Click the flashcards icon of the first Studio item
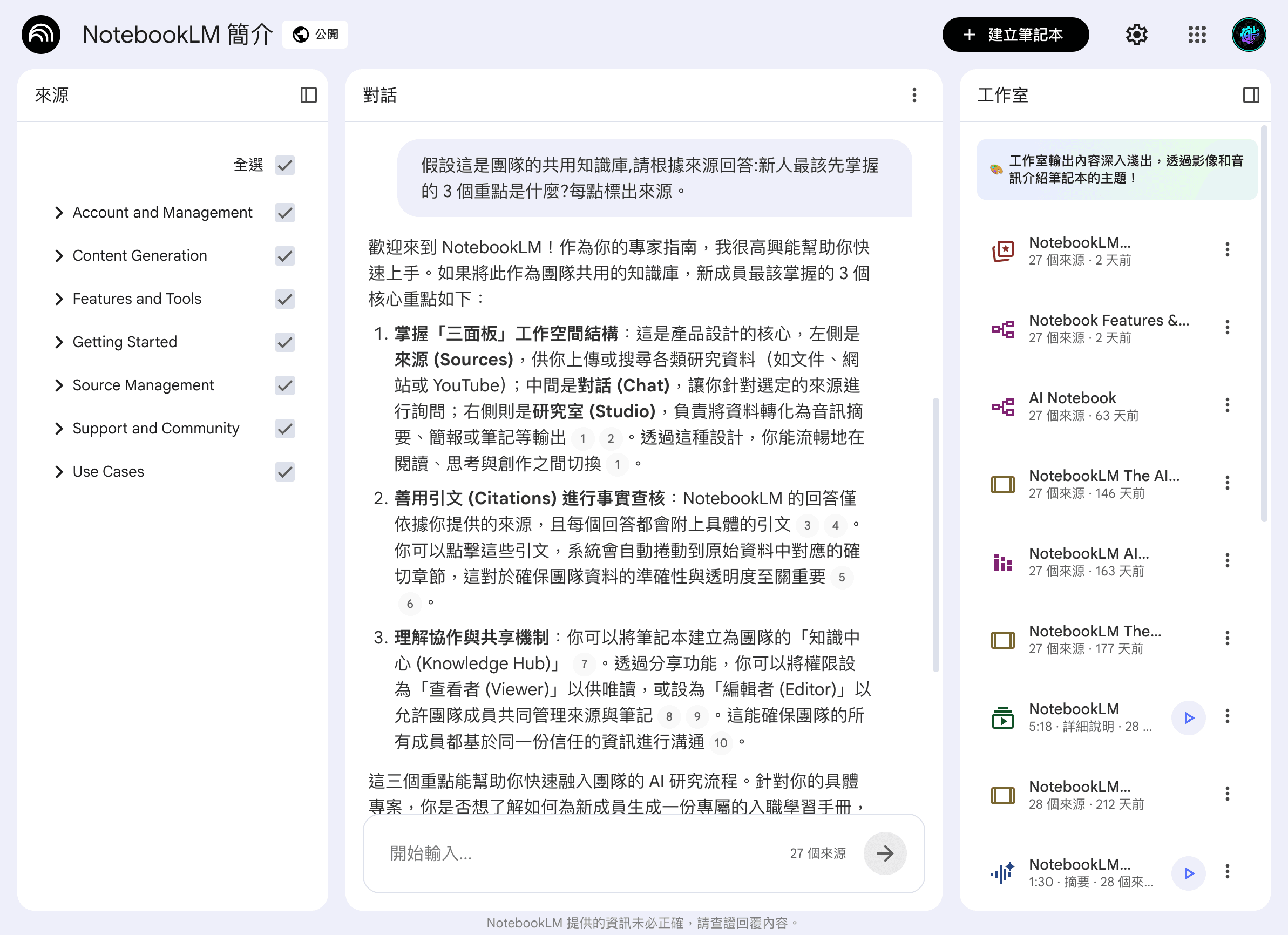The height and width of the screenshot is (935, 1288). click(1003, 251)
